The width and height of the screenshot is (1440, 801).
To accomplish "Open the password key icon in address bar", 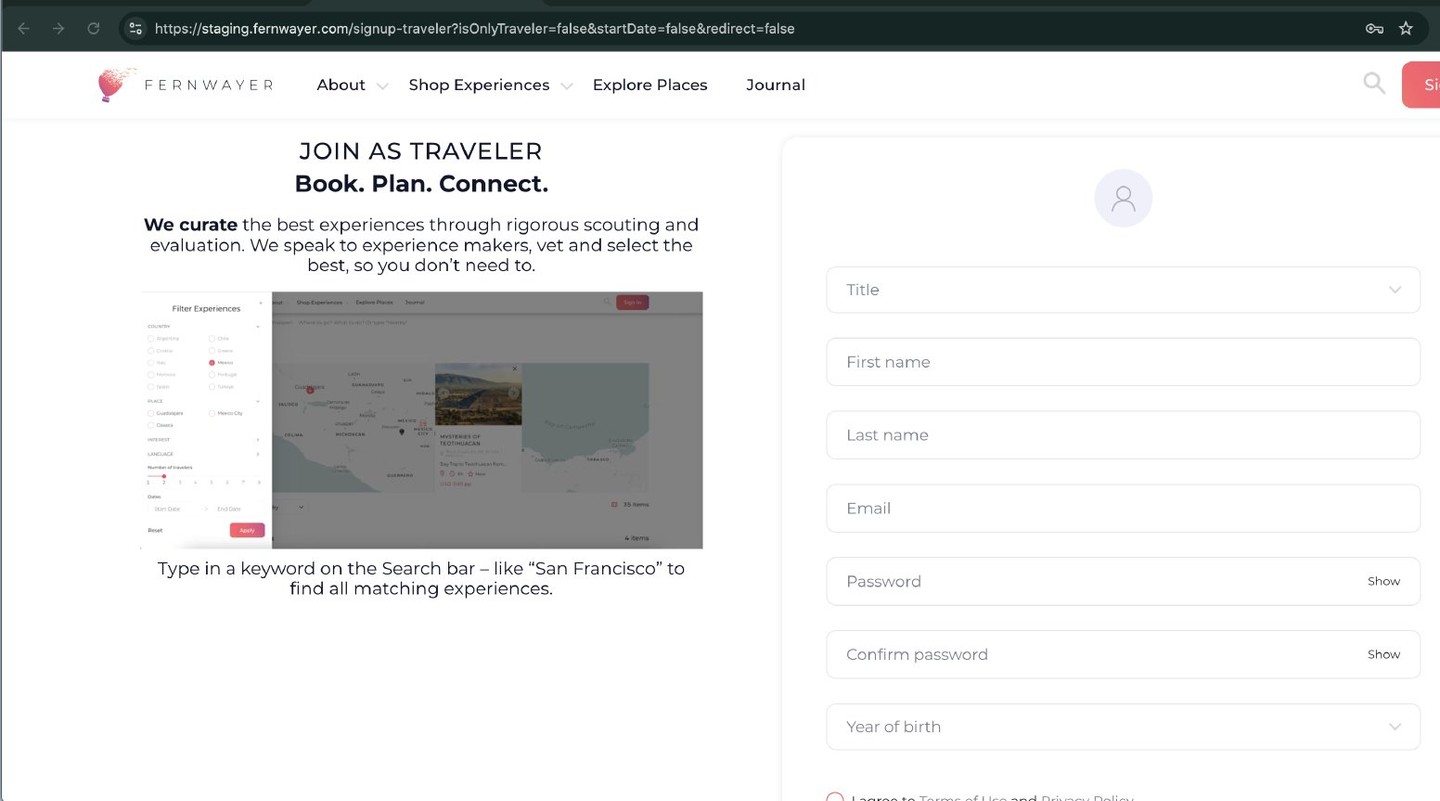I will pos(1374,28).
